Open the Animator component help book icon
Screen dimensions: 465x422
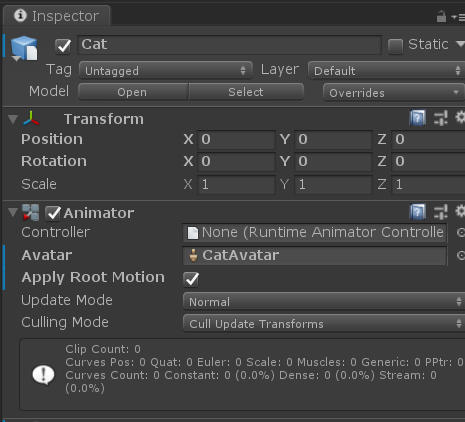pyautogui.click(x=417, y=212)
